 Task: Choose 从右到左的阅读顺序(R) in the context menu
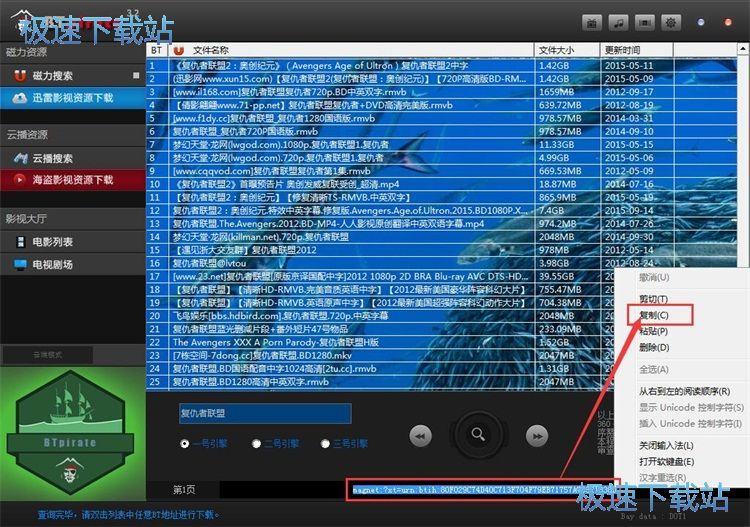(x=684, y=391)
